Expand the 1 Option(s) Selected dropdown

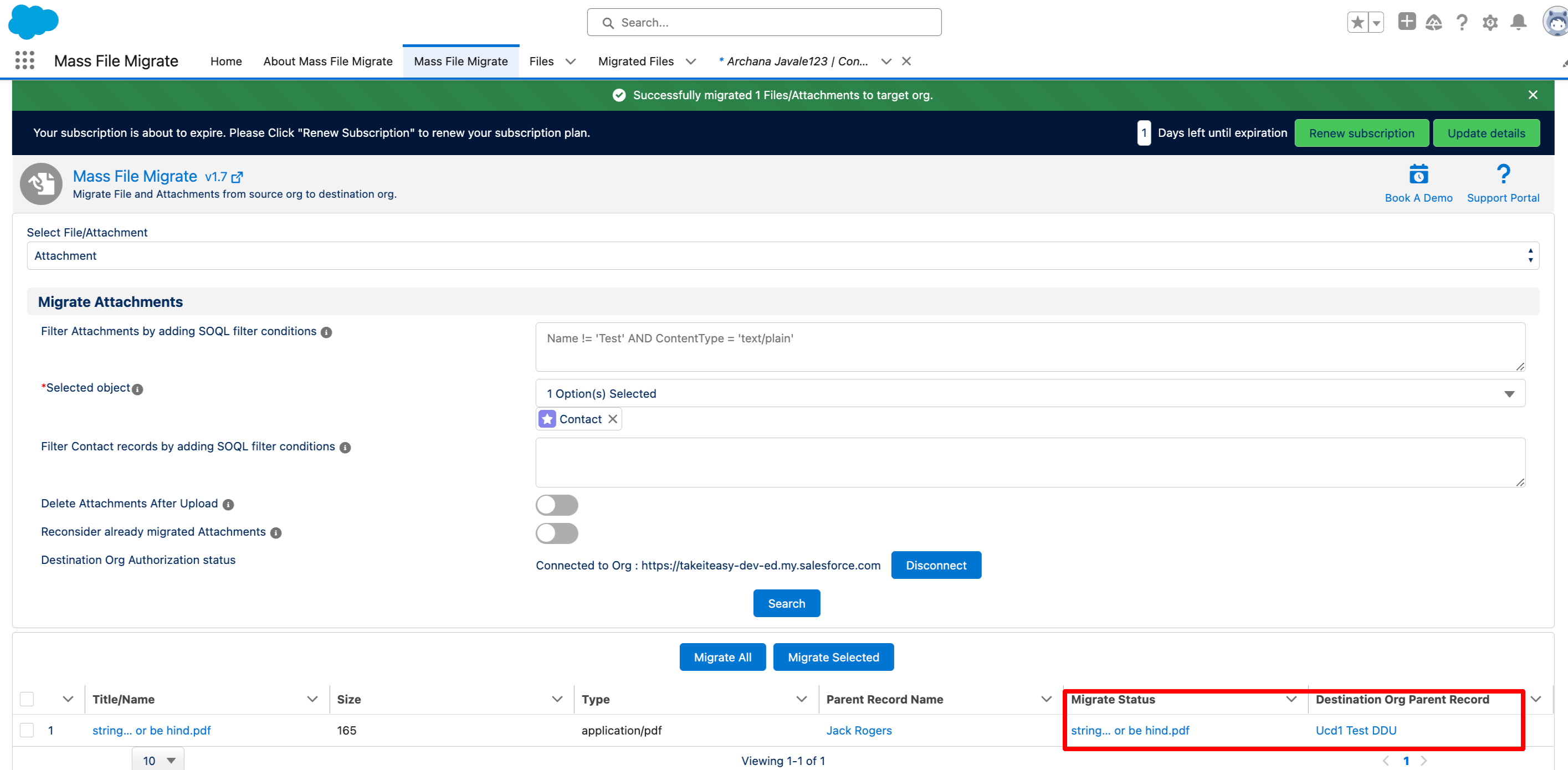pyautogui.click(x=1030, y=393)
